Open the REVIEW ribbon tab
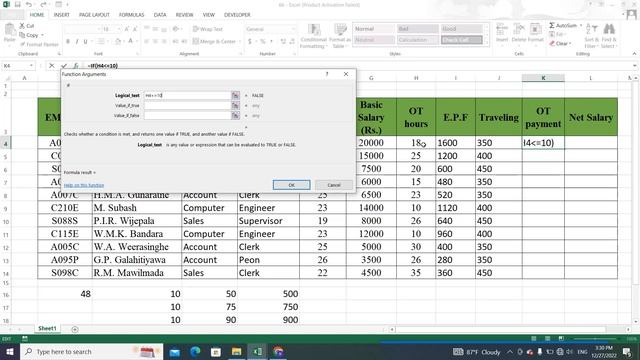640x360 pixels. [184, 15]
